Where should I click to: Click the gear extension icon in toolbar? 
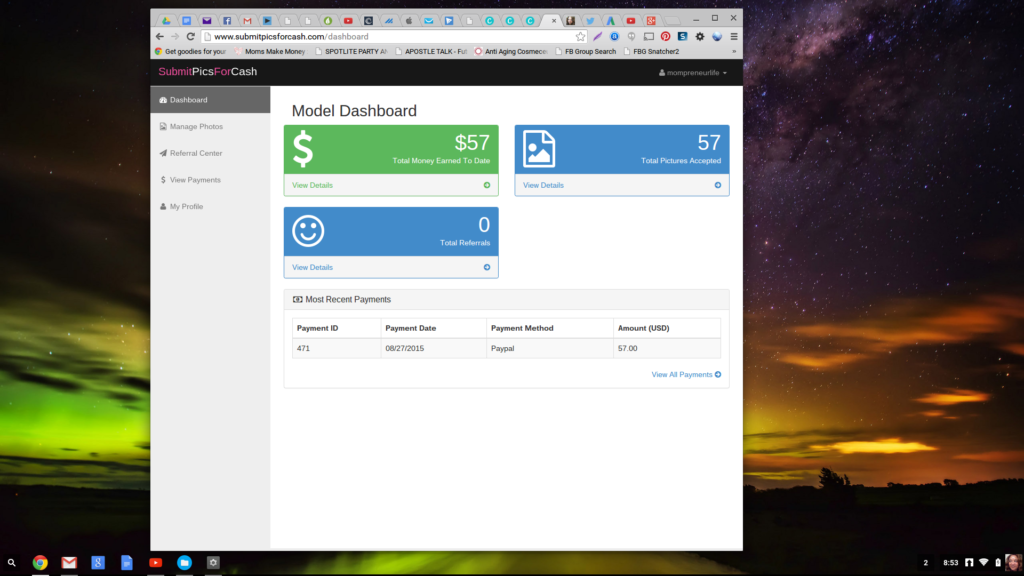click(x=700, y=37)
